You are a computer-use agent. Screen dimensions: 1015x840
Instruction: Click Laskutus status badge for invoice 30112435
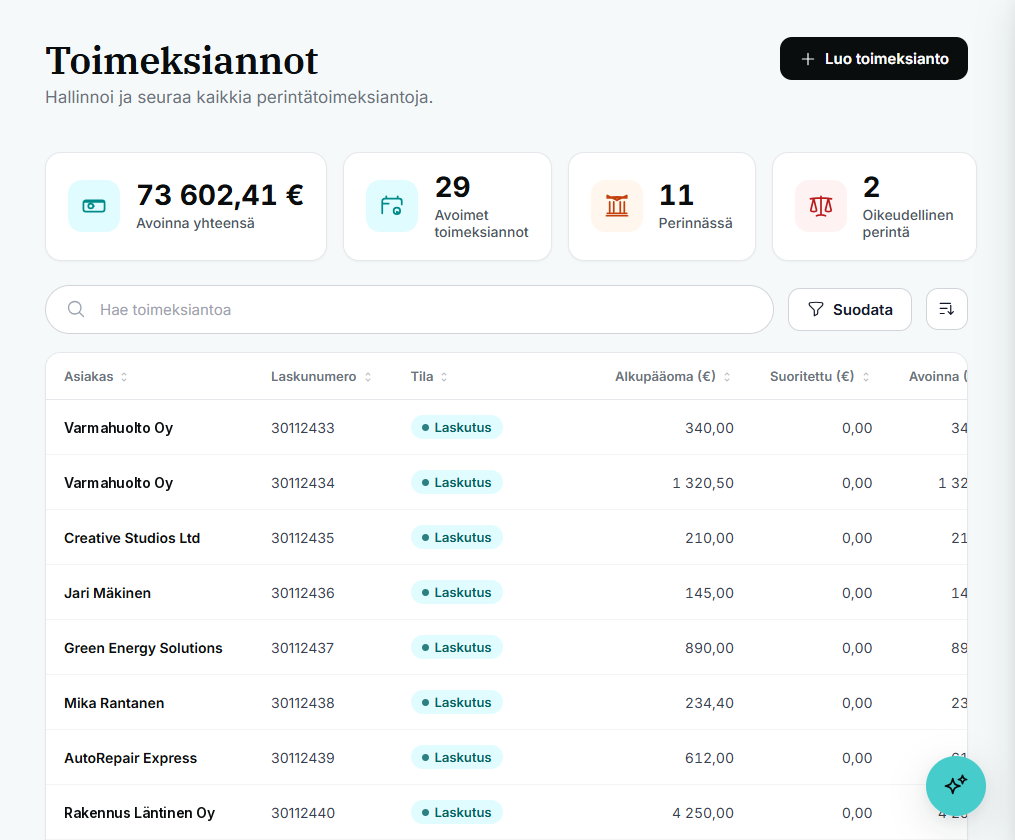click(x=456, y=538)
